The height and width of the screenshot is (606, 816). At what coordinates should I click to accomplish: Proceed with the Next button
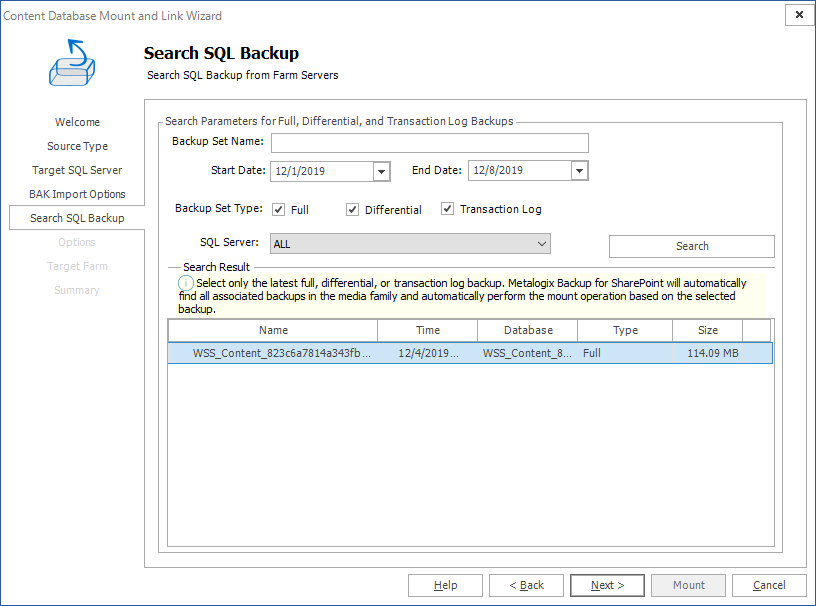pos(607,585)
